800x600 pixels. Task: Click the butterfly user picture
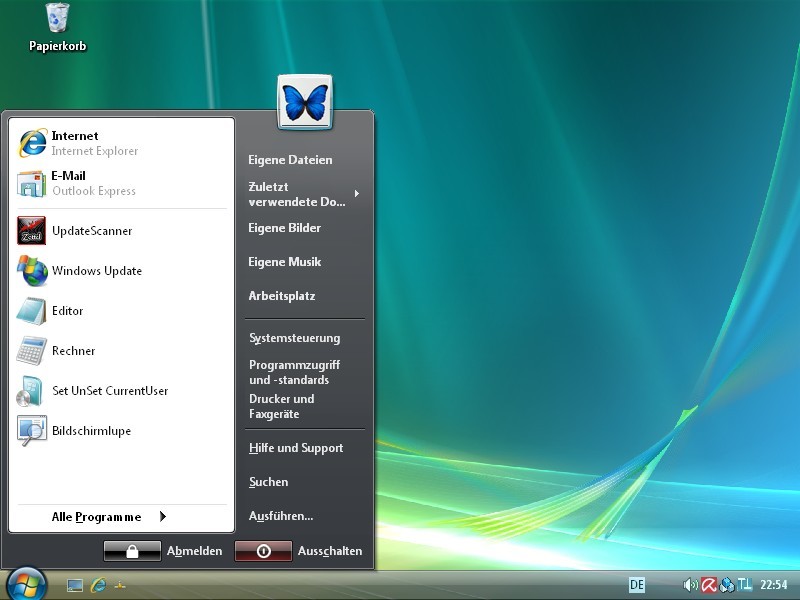[305, 102]
